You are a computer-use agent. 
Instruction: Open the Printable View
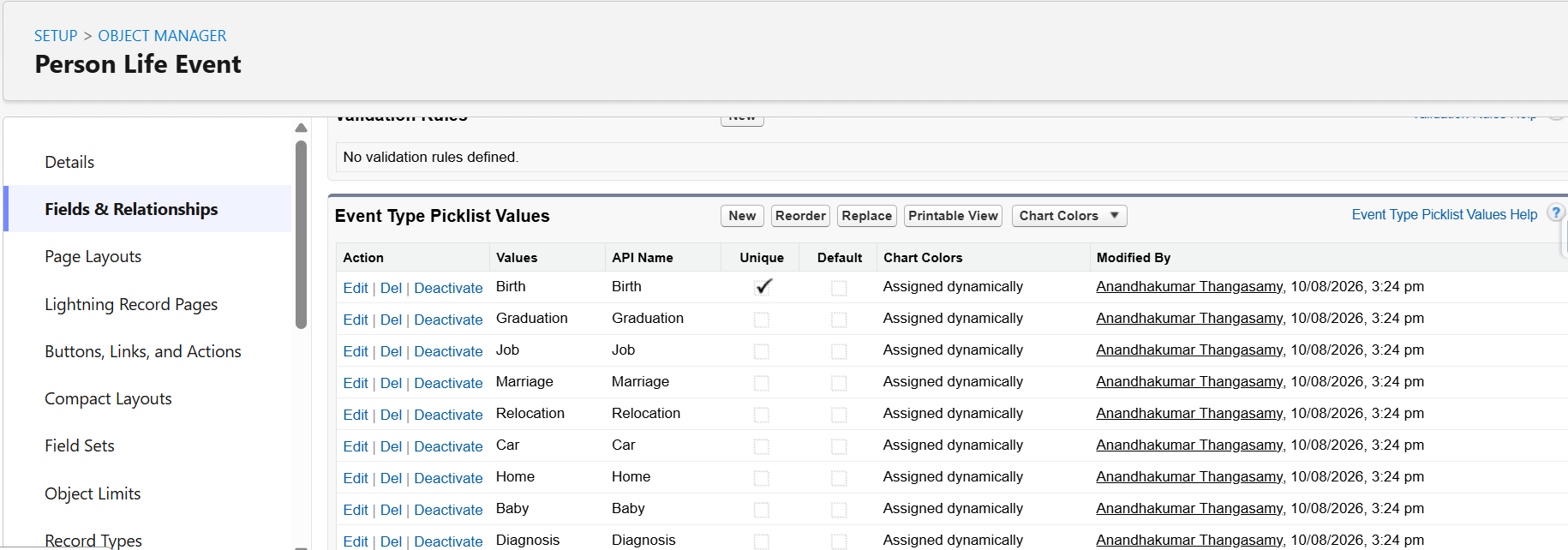tap(953, 216)
